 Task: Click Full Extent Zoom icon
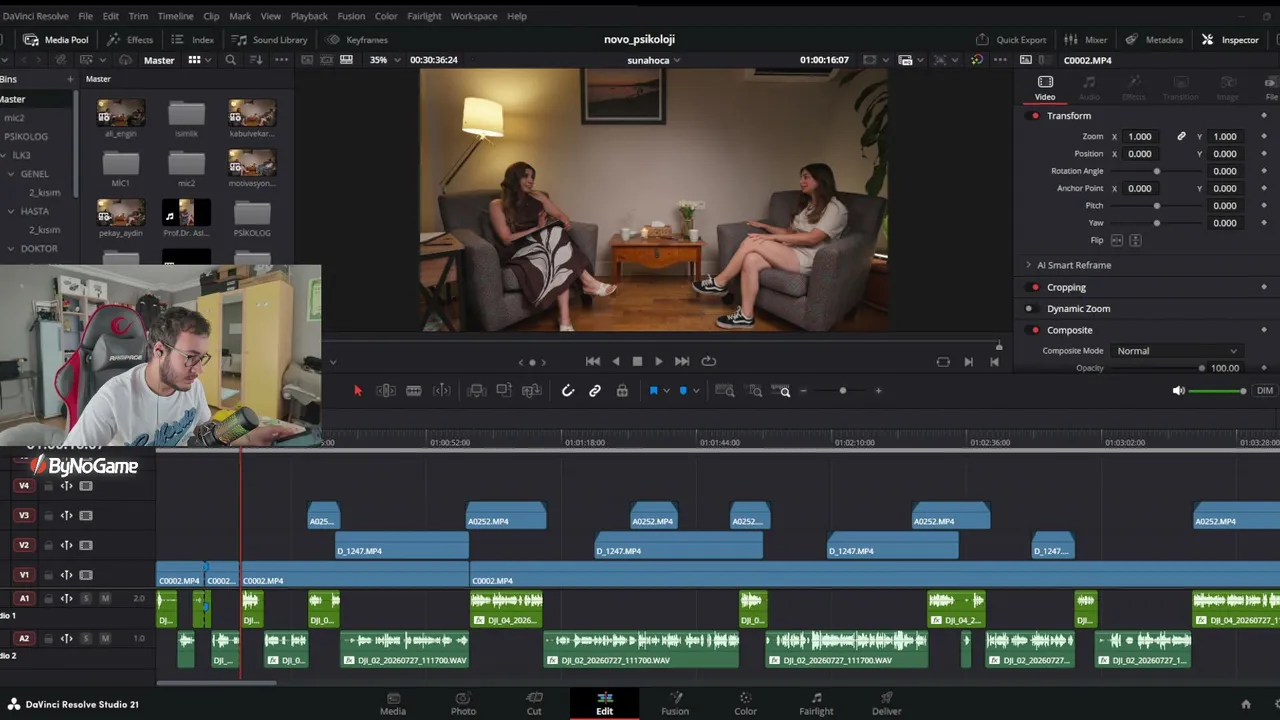pyautogui.click(x=725, y=391)
